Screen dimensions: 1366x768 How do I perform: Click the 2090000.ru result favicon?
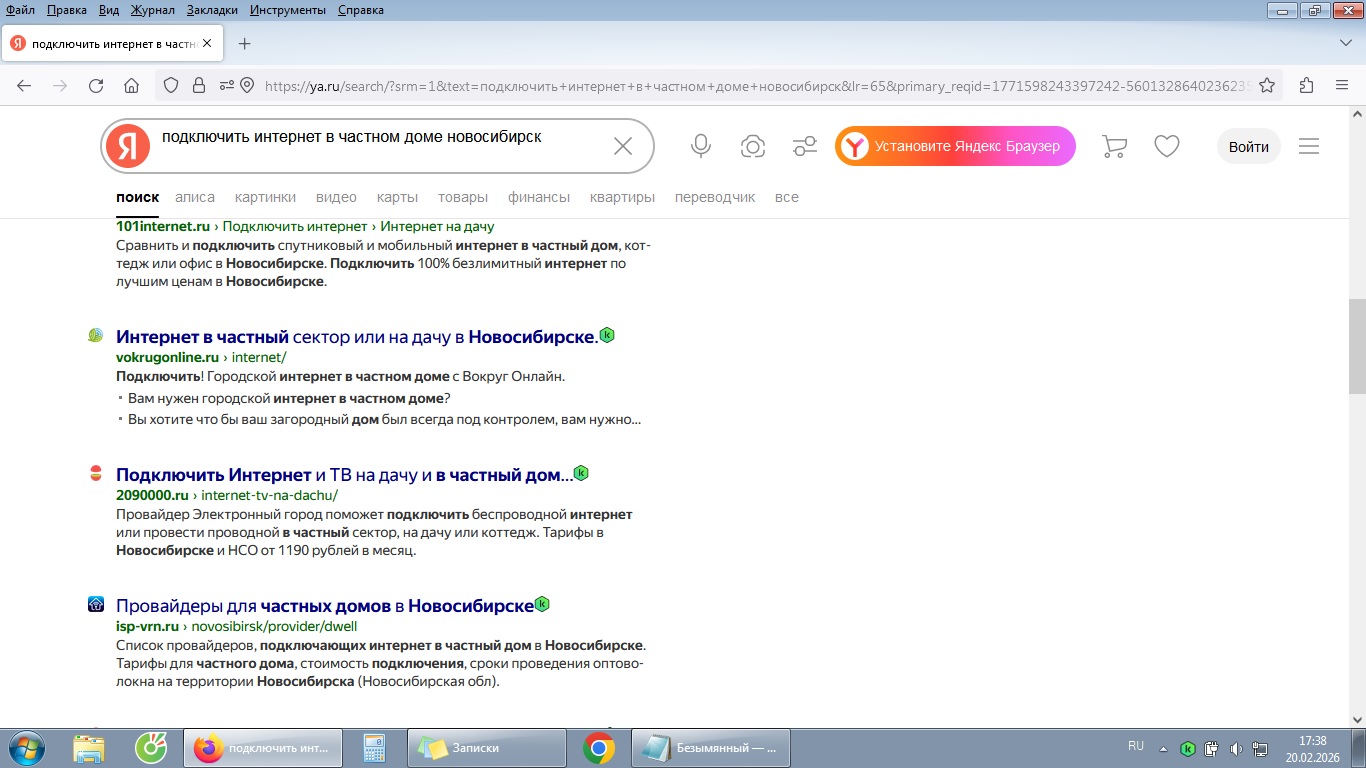[x=95, y=473]
